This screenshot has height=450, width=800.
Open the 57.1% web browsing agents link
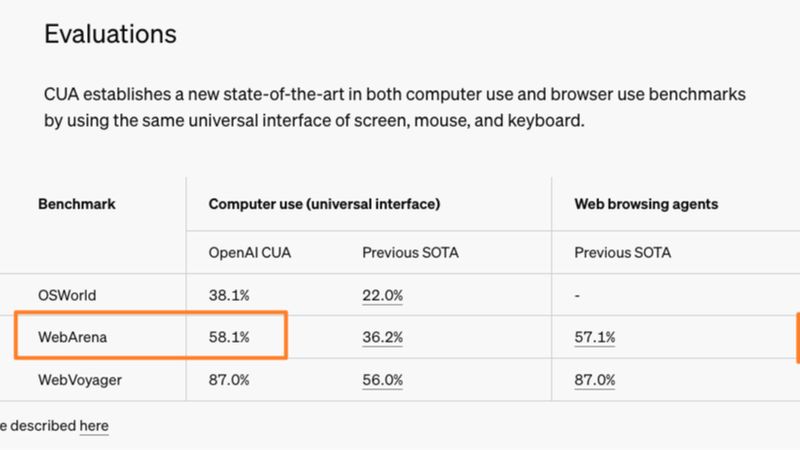pos(595,337)
